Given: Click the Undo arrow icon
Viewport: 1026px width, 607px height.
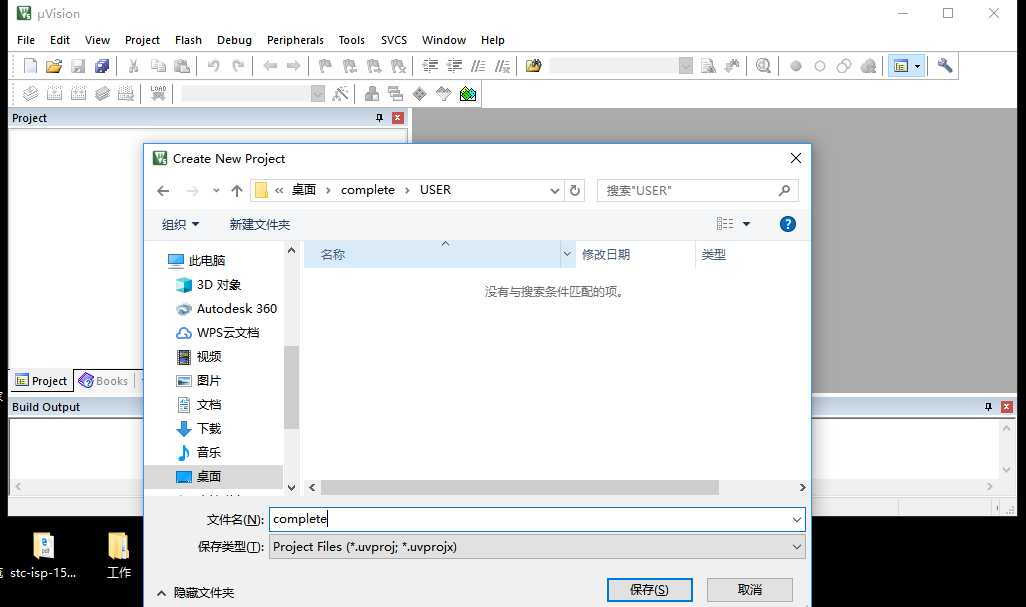Looking at the screenshot, I should click(x=213, y=65).
